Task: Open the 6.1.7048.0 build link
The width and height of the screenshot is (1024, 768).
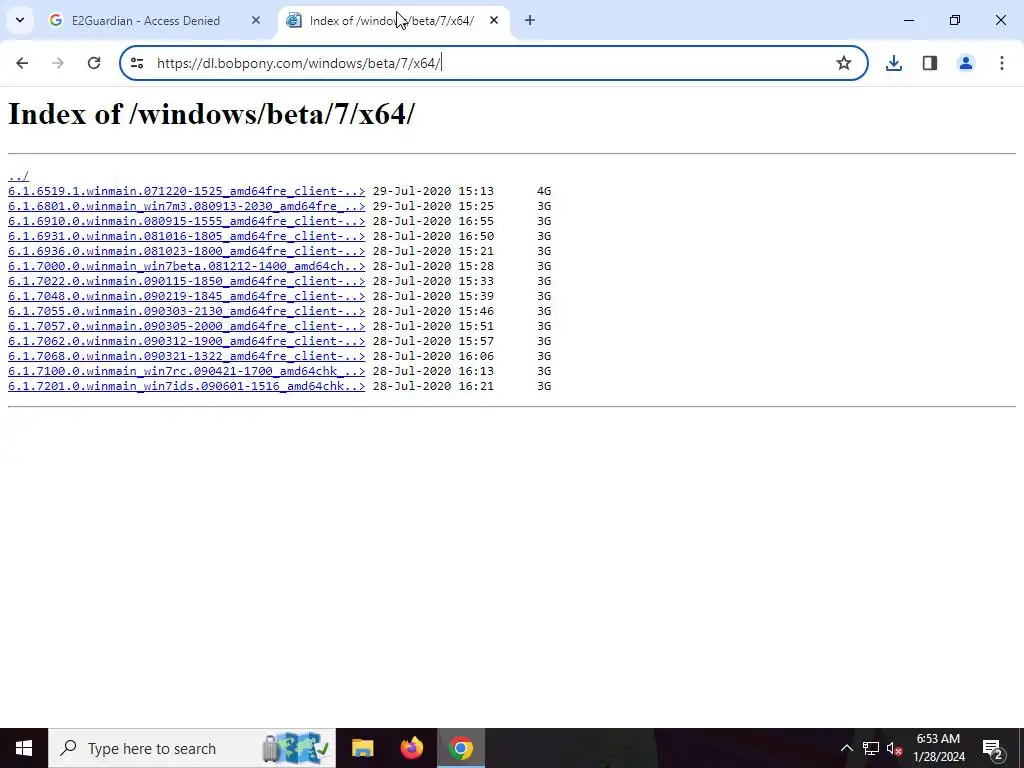Action: (x=187, y=296)
